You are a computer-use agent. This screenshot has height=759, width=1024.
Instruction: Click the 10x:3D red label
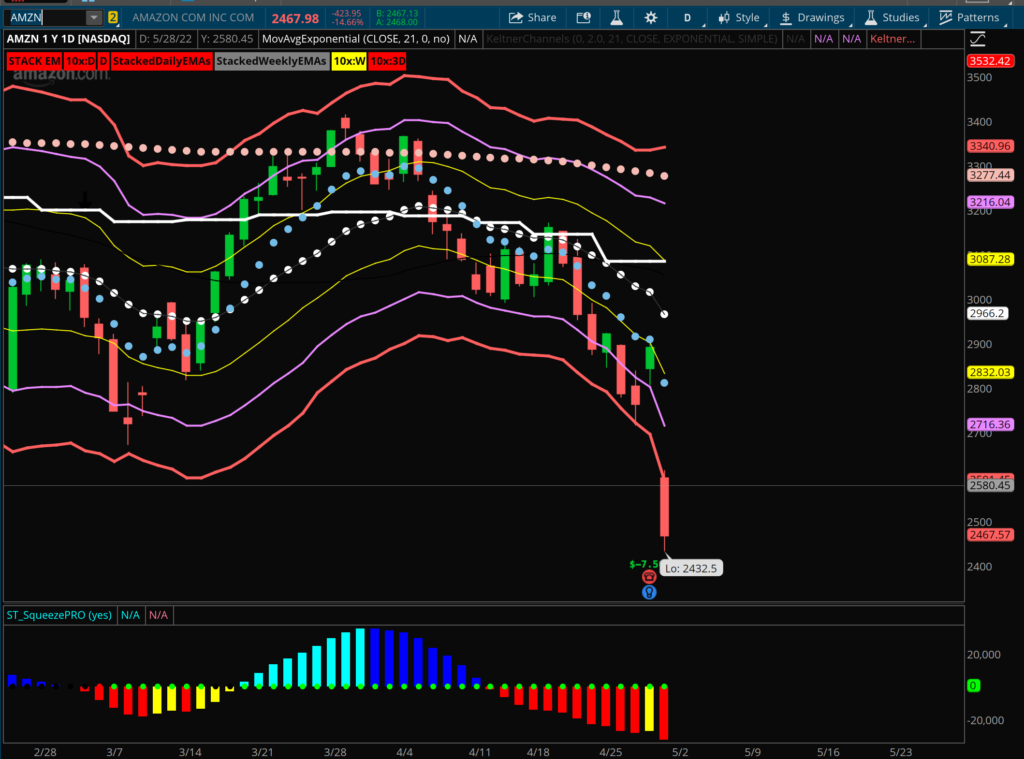pos(388,61)
